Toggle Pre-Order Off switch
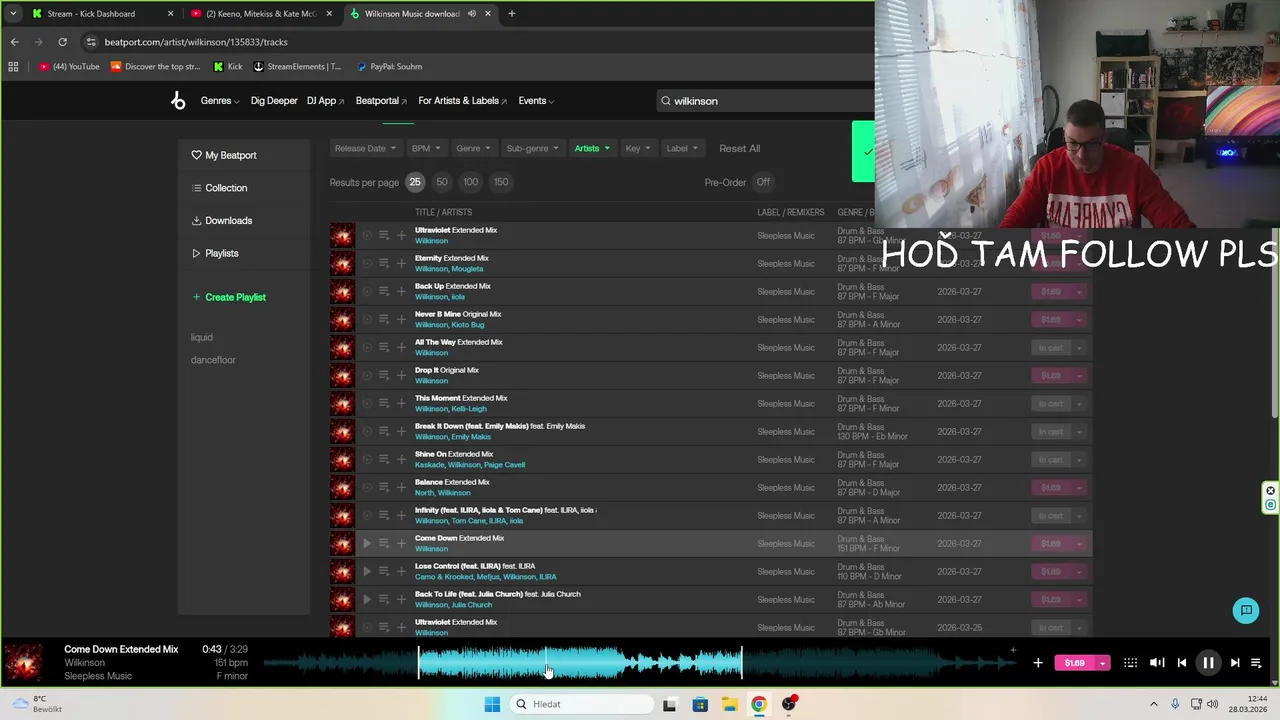The width and height of the screenshot is (1280, 720). (x=763, y=182)
